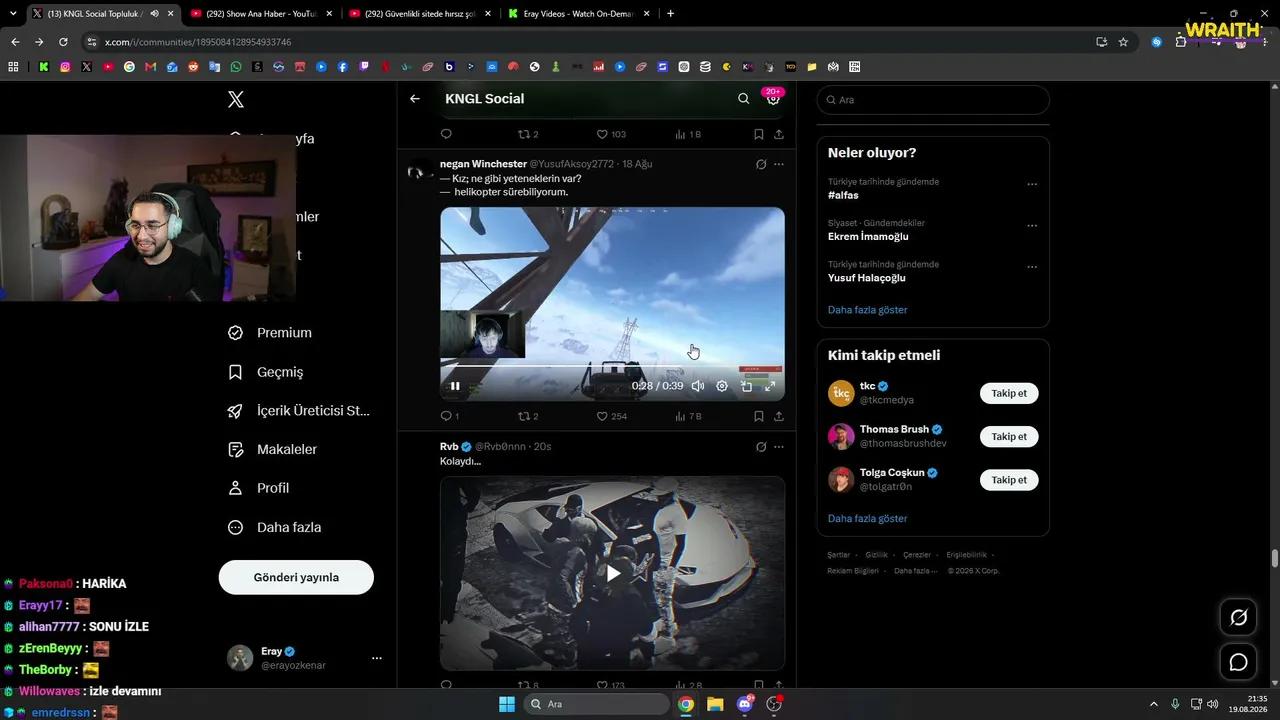Open video settings gear in player

click(x=722, y=386)
